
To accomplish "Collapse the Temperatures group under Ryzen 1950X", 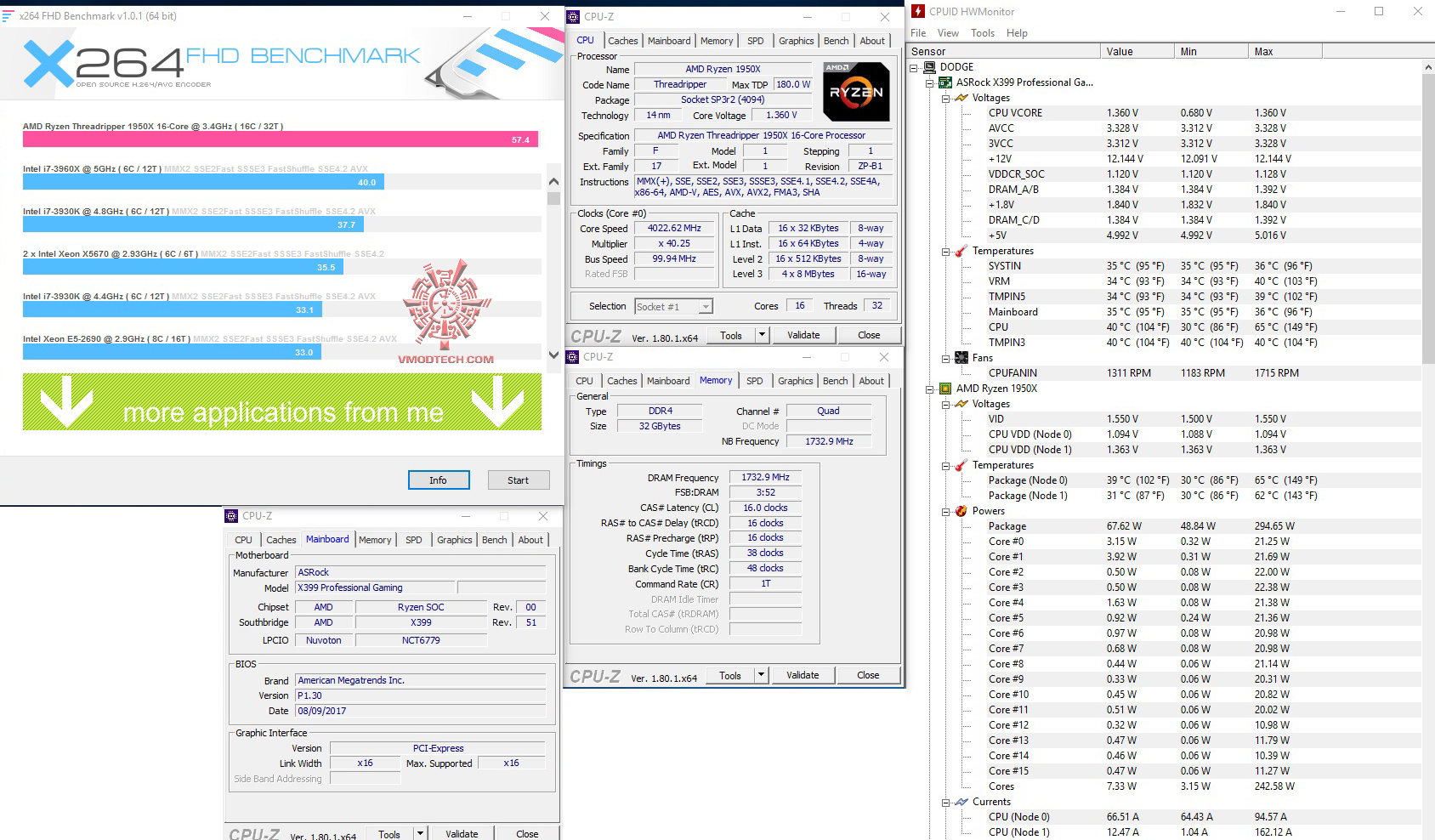I will [x=946, y=465].
